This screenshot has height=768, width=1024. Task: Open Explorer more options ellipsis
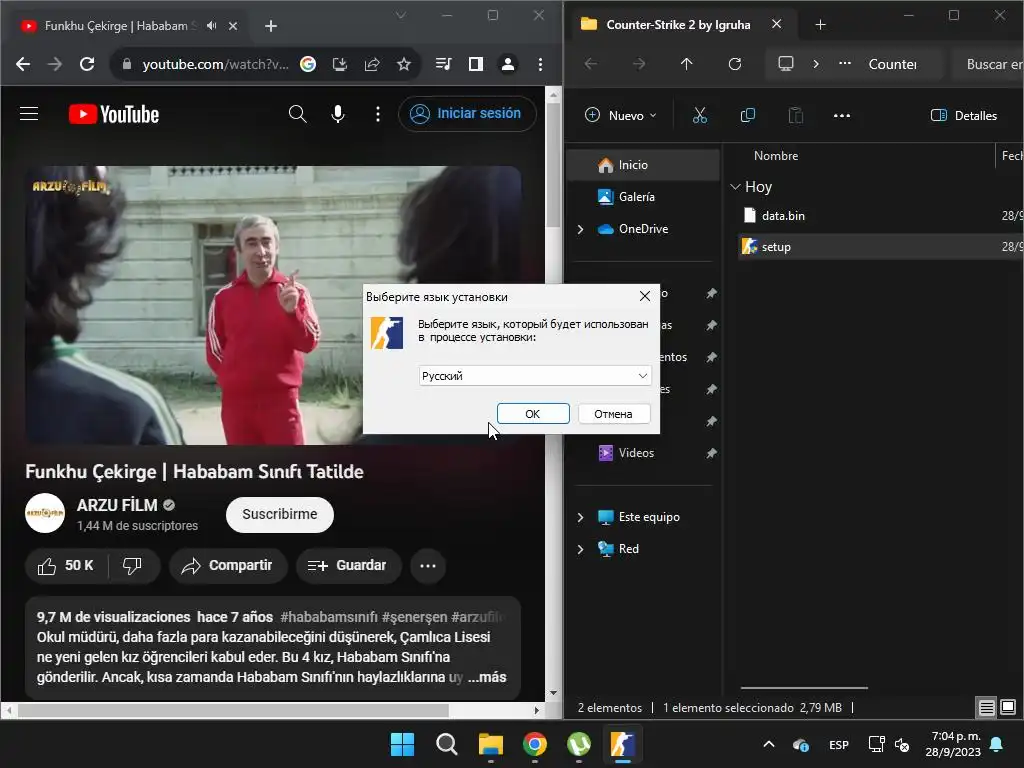tap(842, 116)
